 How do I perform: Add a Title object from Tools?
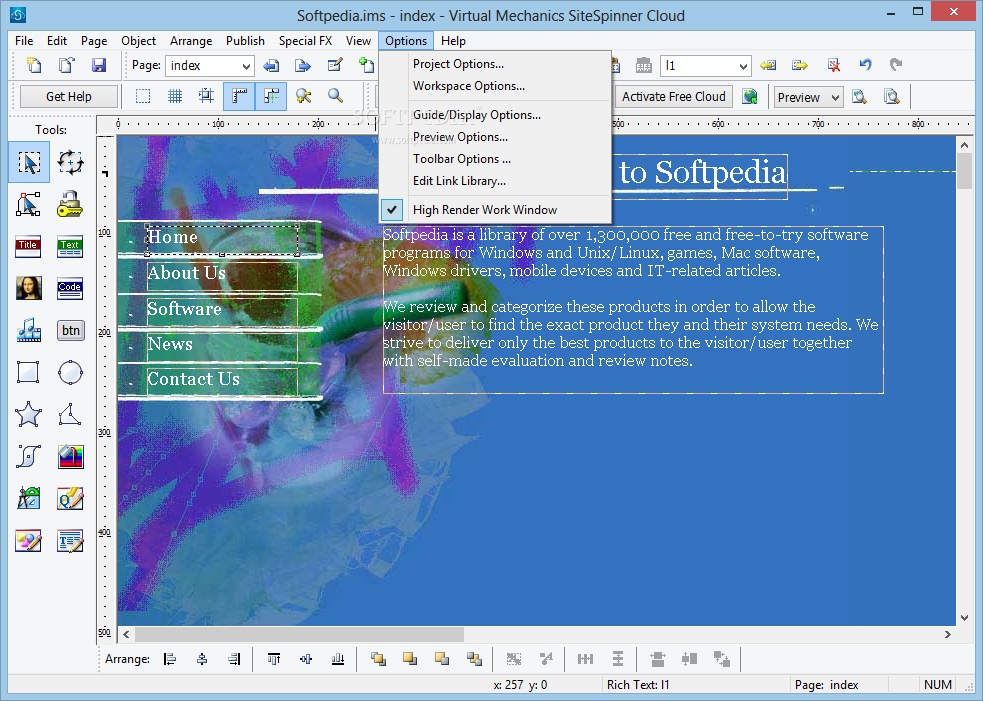(29, 246)
